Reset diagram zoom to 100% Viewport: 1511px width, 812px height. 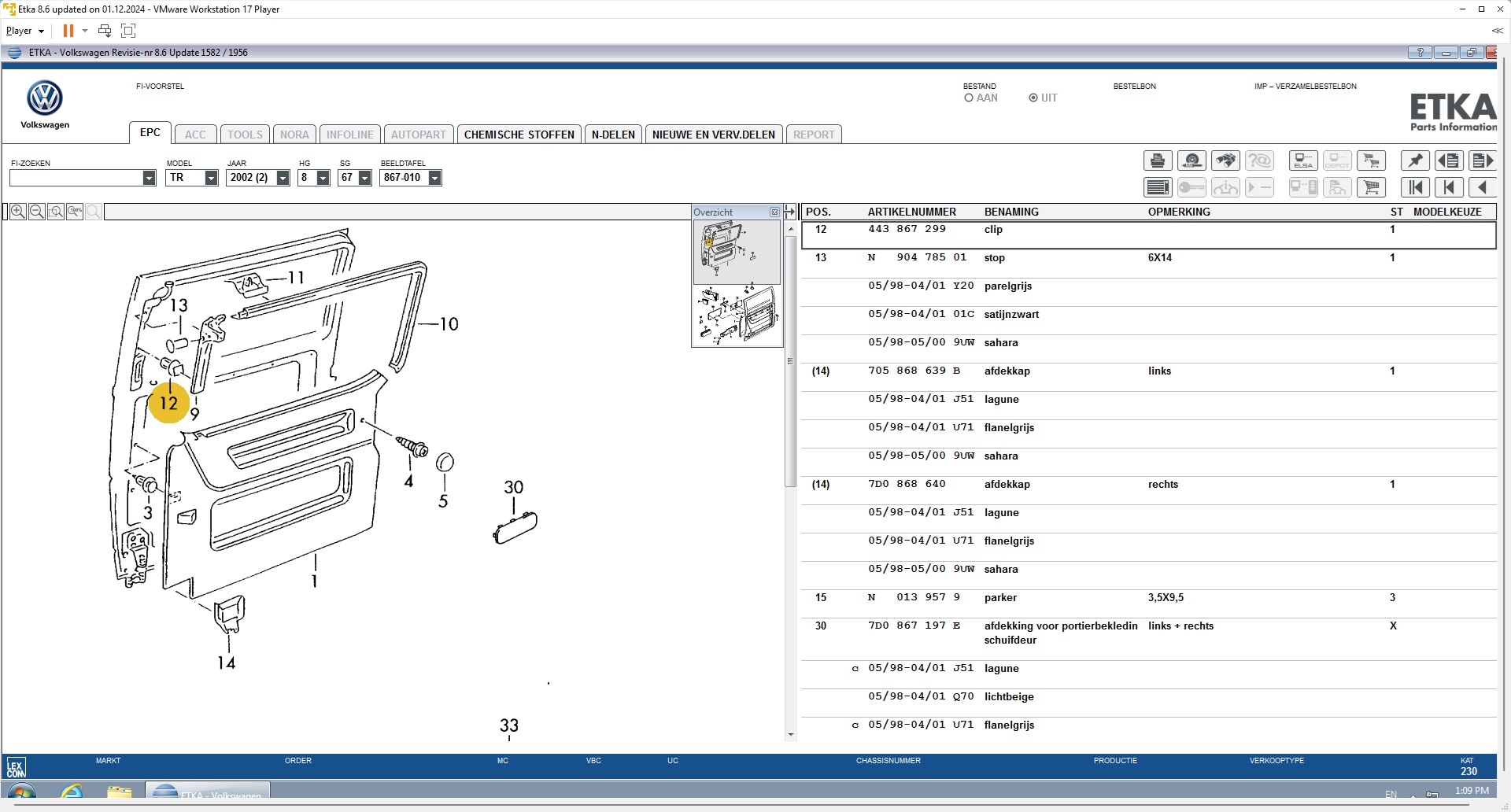point(75,212)
